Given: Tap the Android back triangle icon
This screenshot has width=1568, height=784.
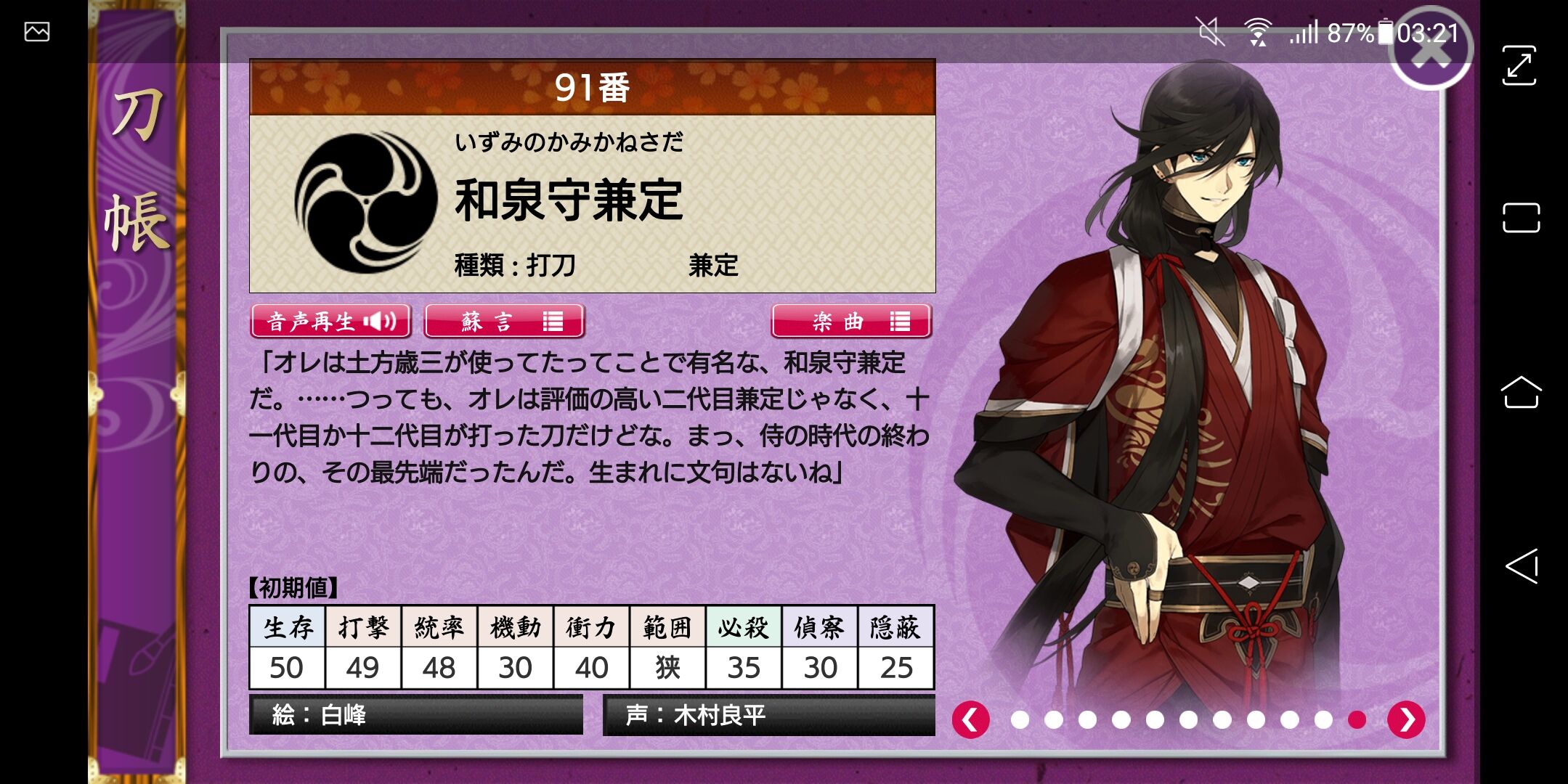Looking at the screenshot, I should click(1522, 565).
